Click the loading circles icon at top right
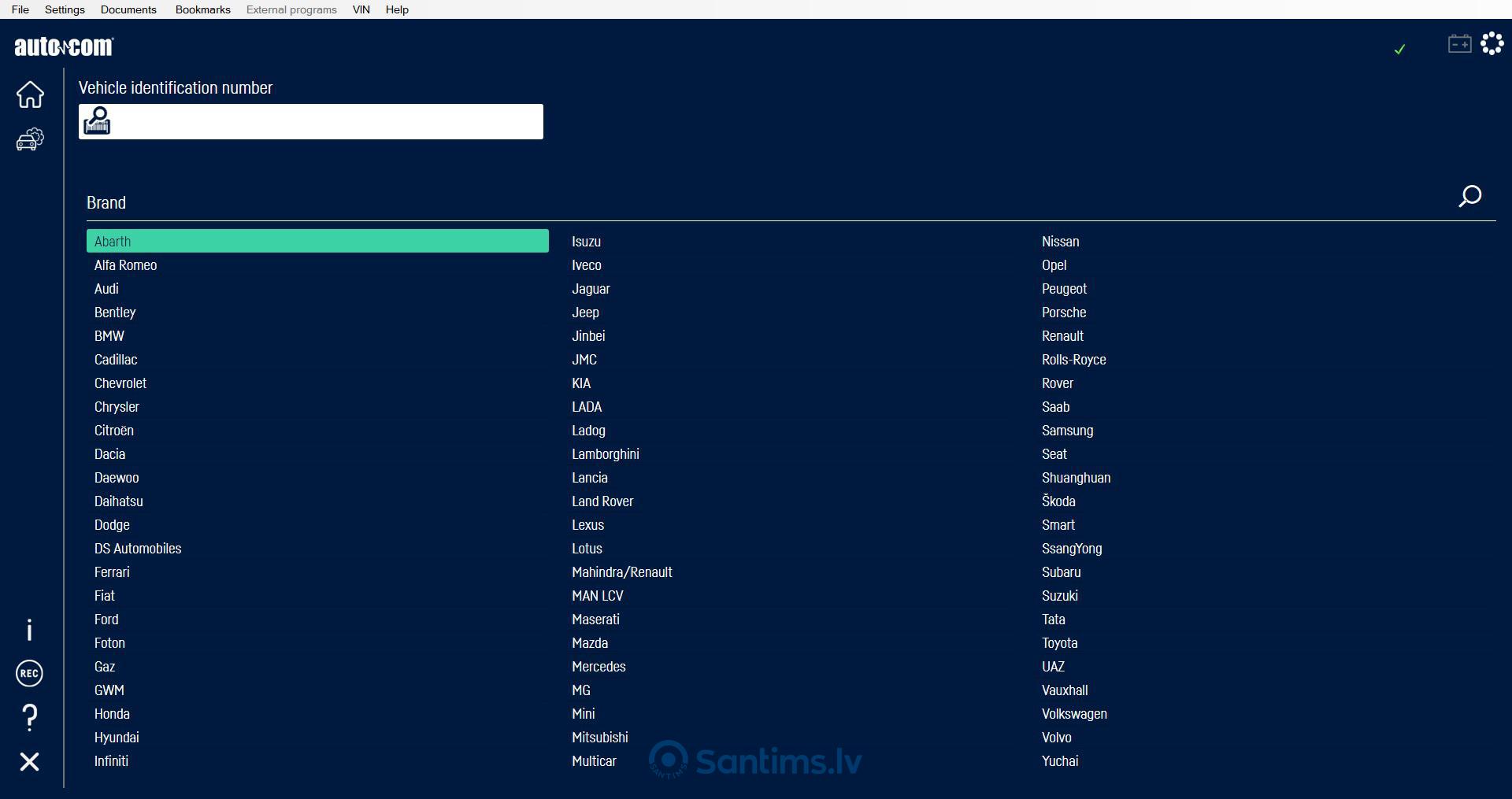 [x=1492, y=43]
